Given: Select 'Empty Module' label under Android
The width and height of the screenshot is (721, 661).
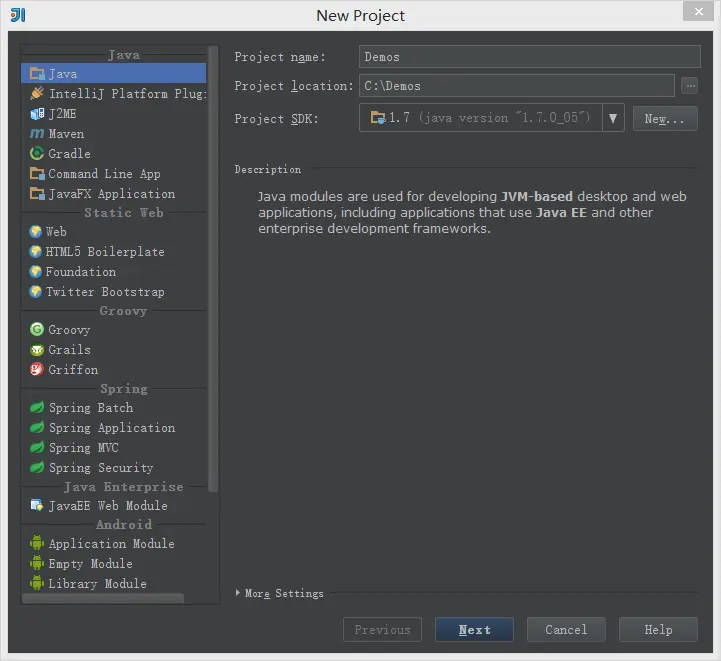Looking at the screenshot, I should pos(91,564).
